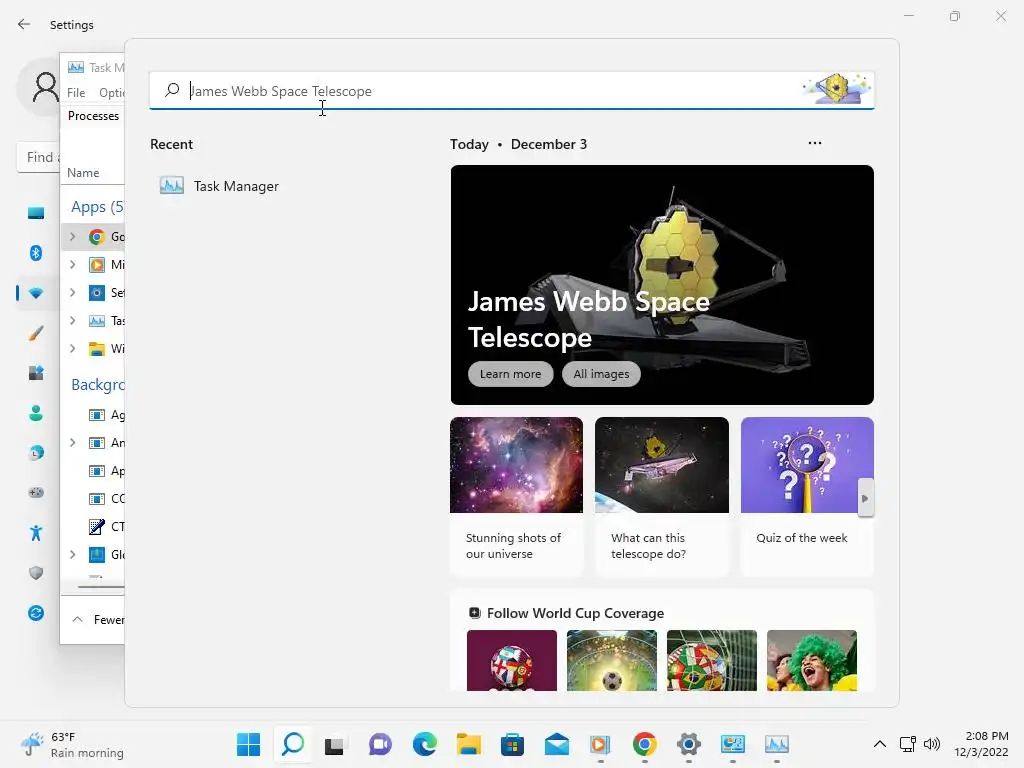1024x768 pixels.
Task: Open soccer ball in stadium thumbnail
Action: 612,660
